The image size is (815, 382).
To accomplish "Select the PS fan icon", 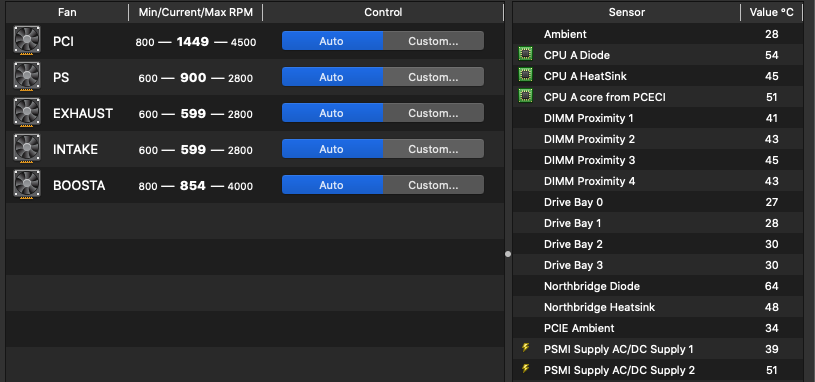I will 27,77.
